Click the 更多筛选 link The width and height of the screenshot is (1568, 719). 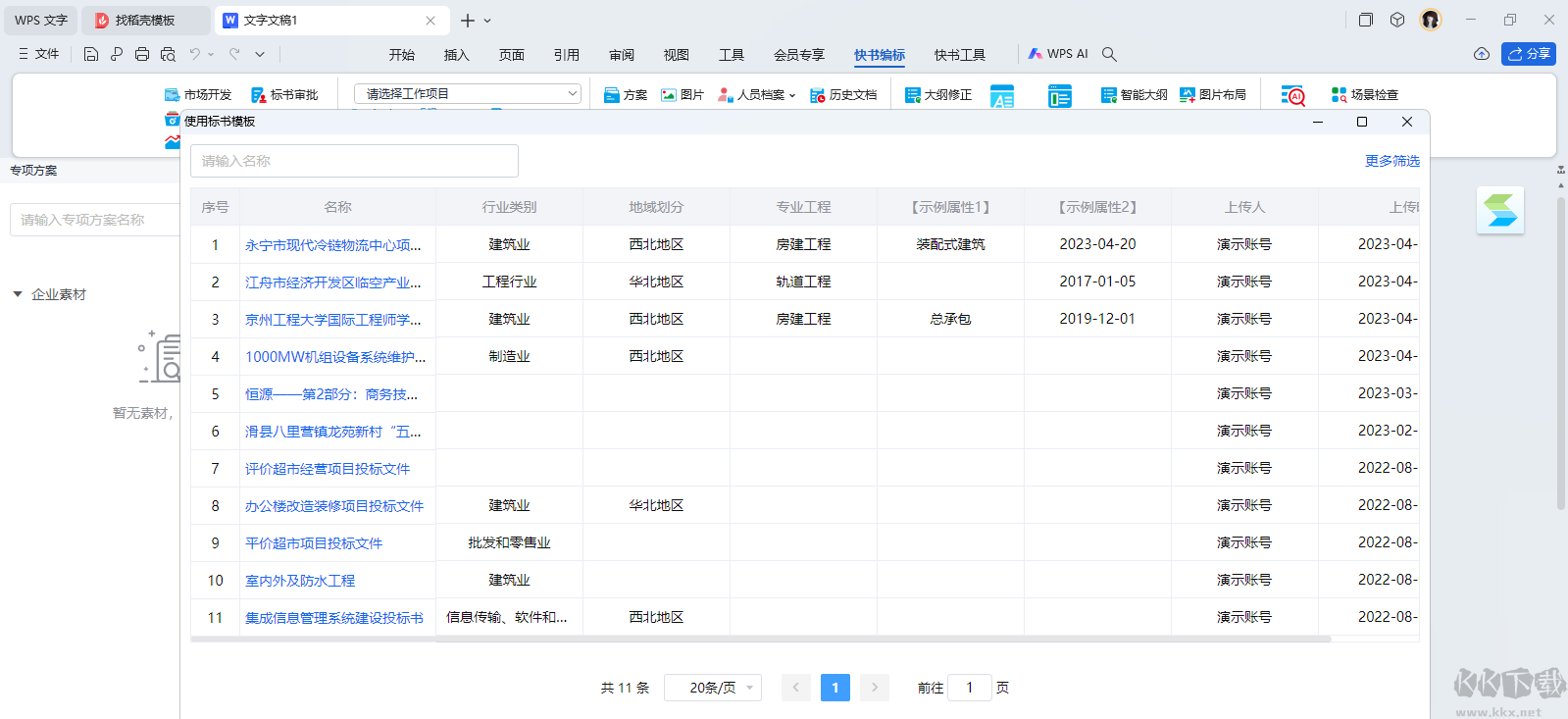click(x=1391, y=161)
